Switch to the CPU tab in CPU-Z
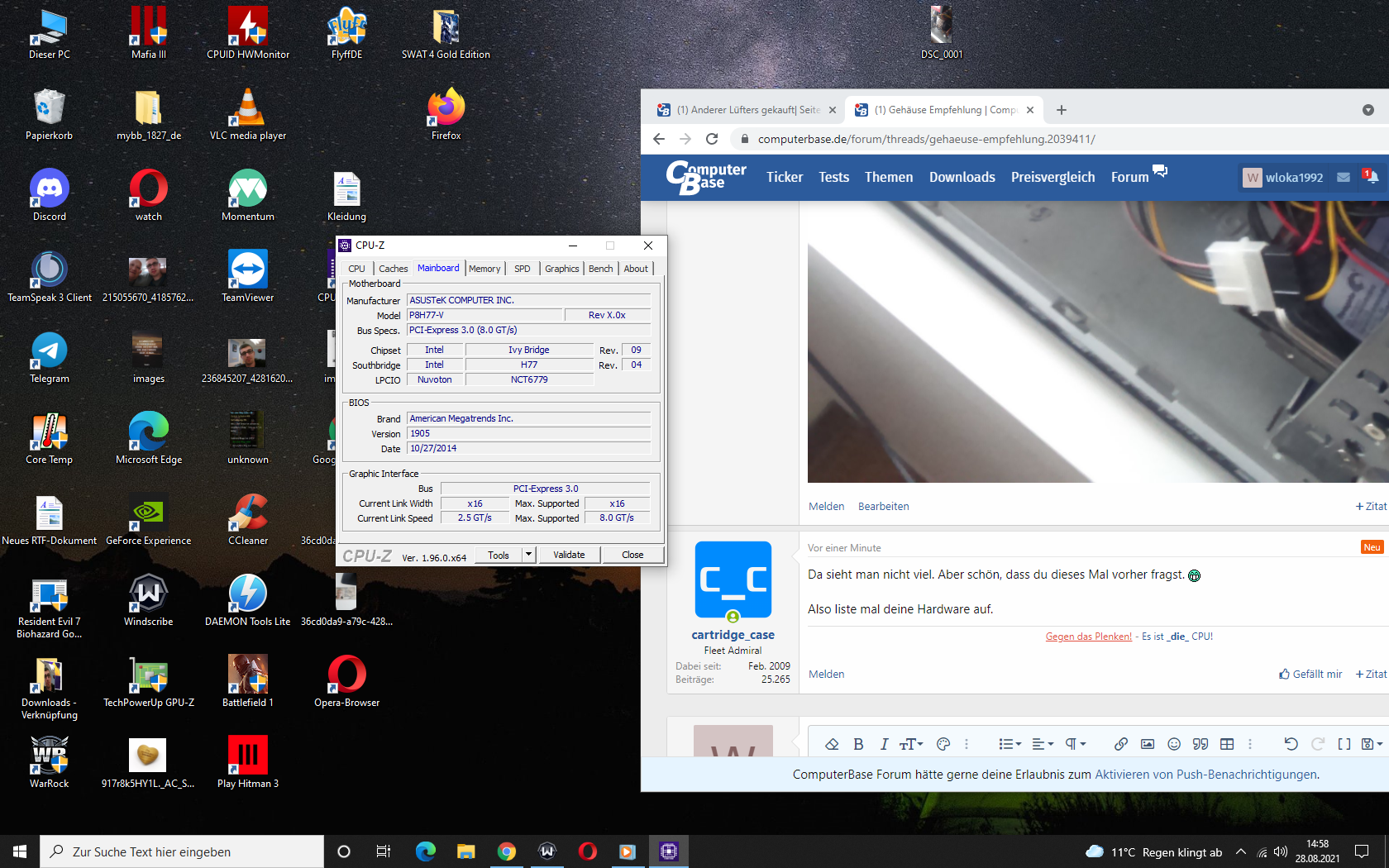This screenshot has height=868, width=1389. point(356,269)
